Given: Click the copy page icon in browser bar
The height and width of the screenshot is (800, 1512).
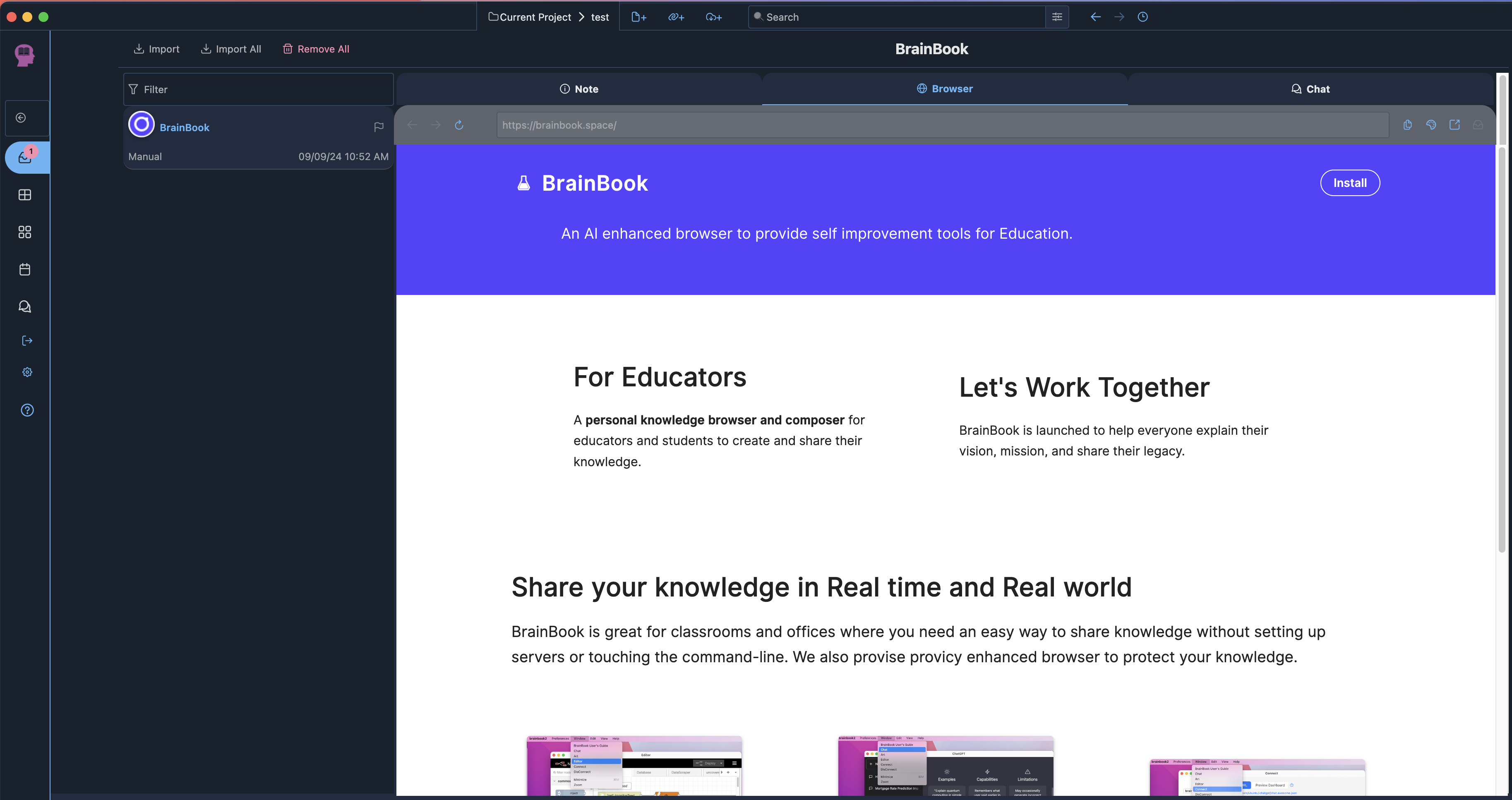Looking at the screenshot, I should coord(1408,125).
